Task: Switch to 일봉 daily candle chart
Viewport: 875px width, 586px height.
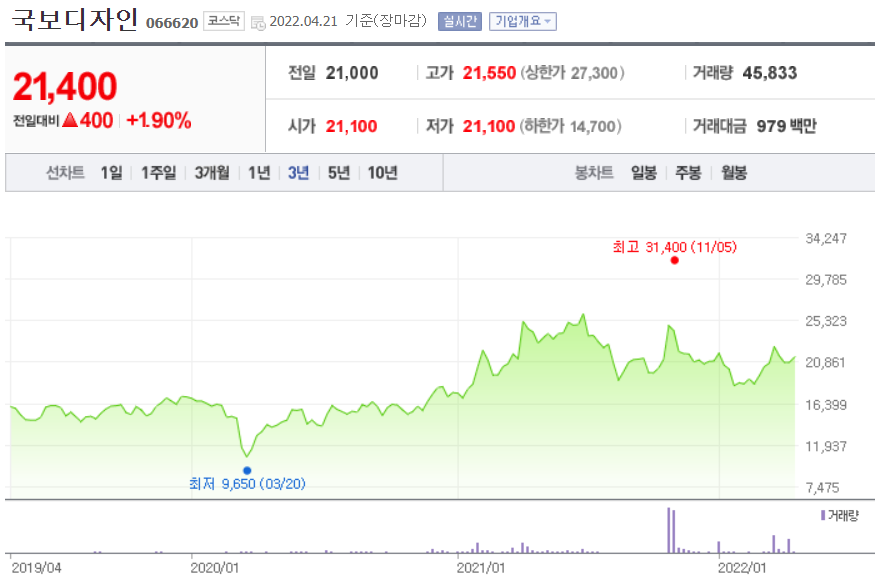Action: pos(644,173)
